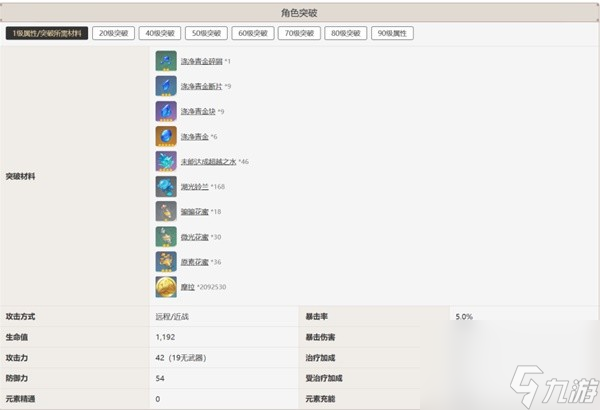Open the 微光花蜜 link
This screenshot has height=410, width=600.
click(195, 237)
